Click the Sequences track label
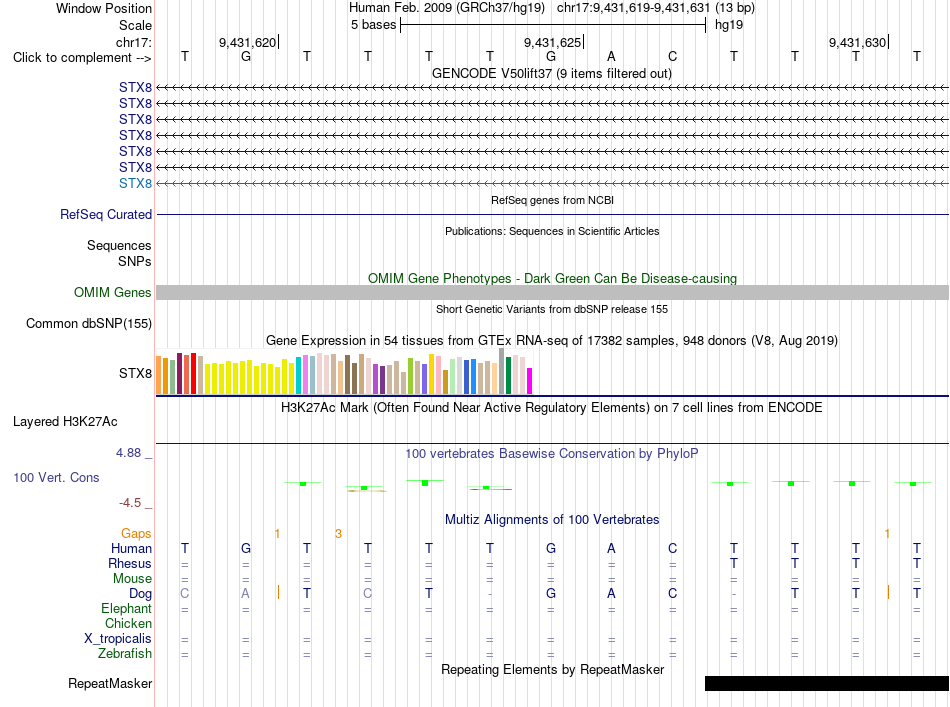This screenshot has width=950, height=707. pyautogui.click(x=119, y=245)
